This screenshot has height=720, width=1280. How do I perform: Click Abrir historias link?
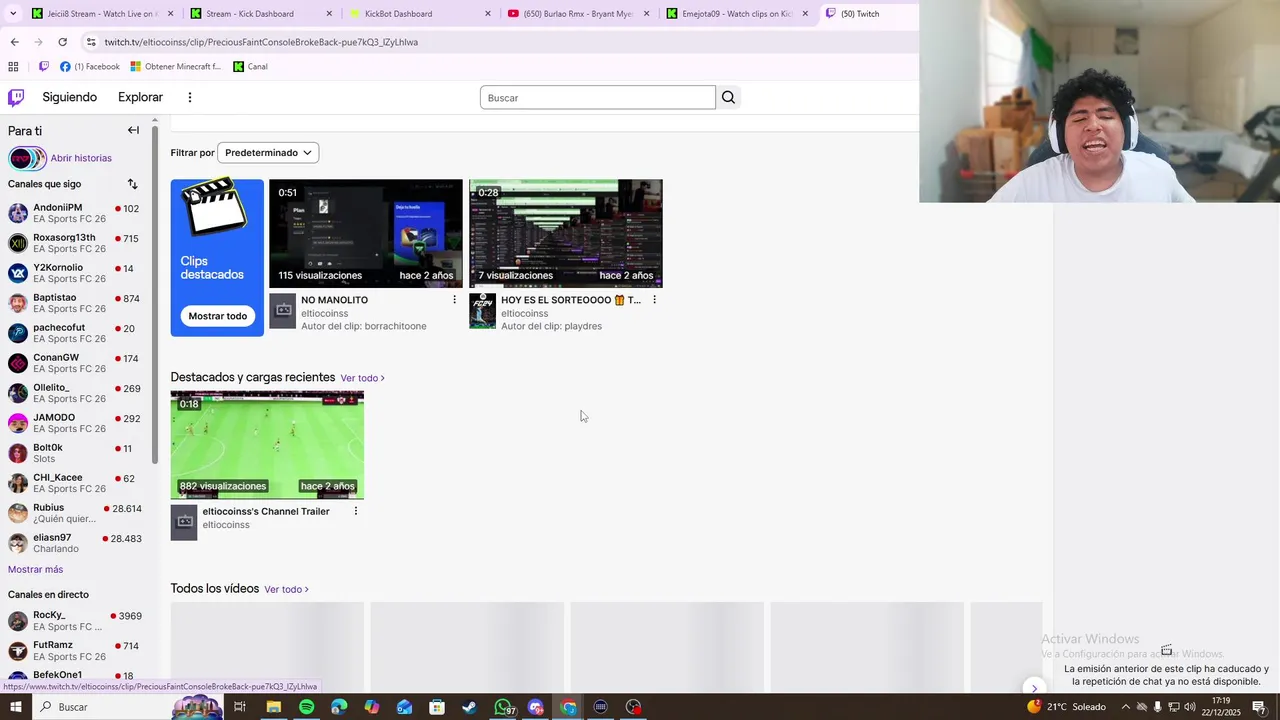(x=81, y=158)
